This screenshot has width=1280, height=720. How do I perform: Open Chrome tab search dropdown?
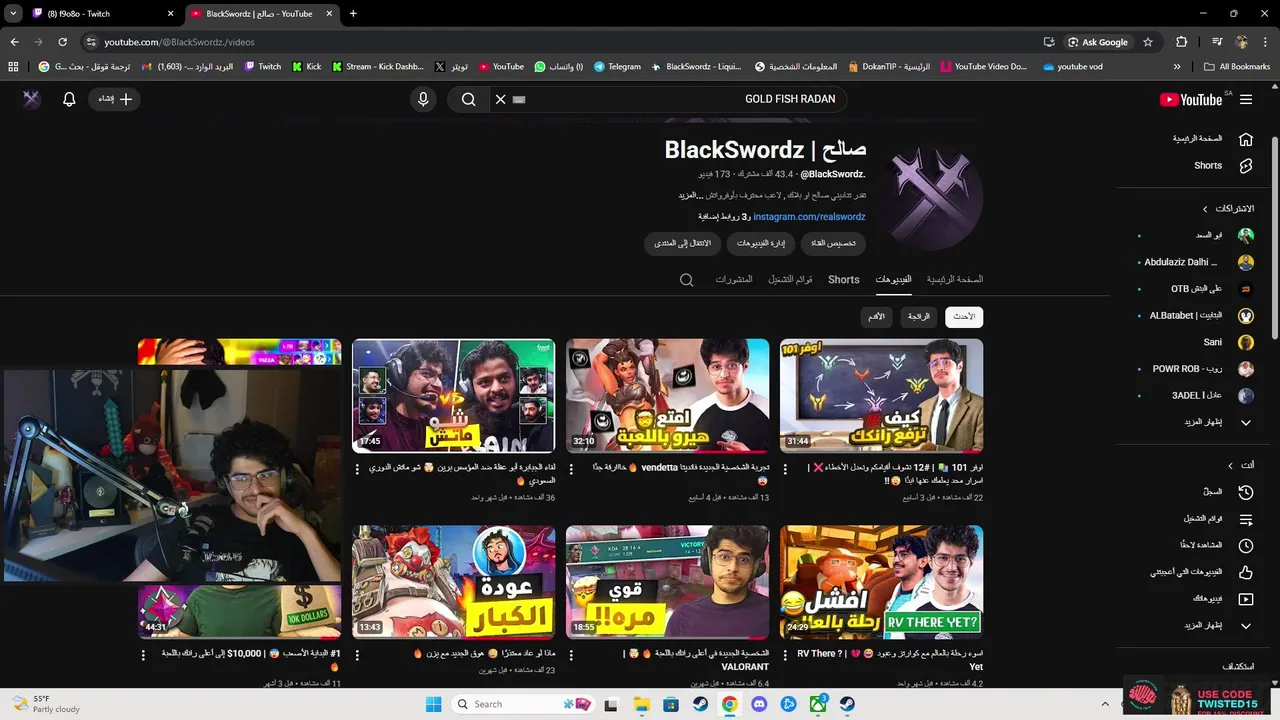[x=13, y=14]
